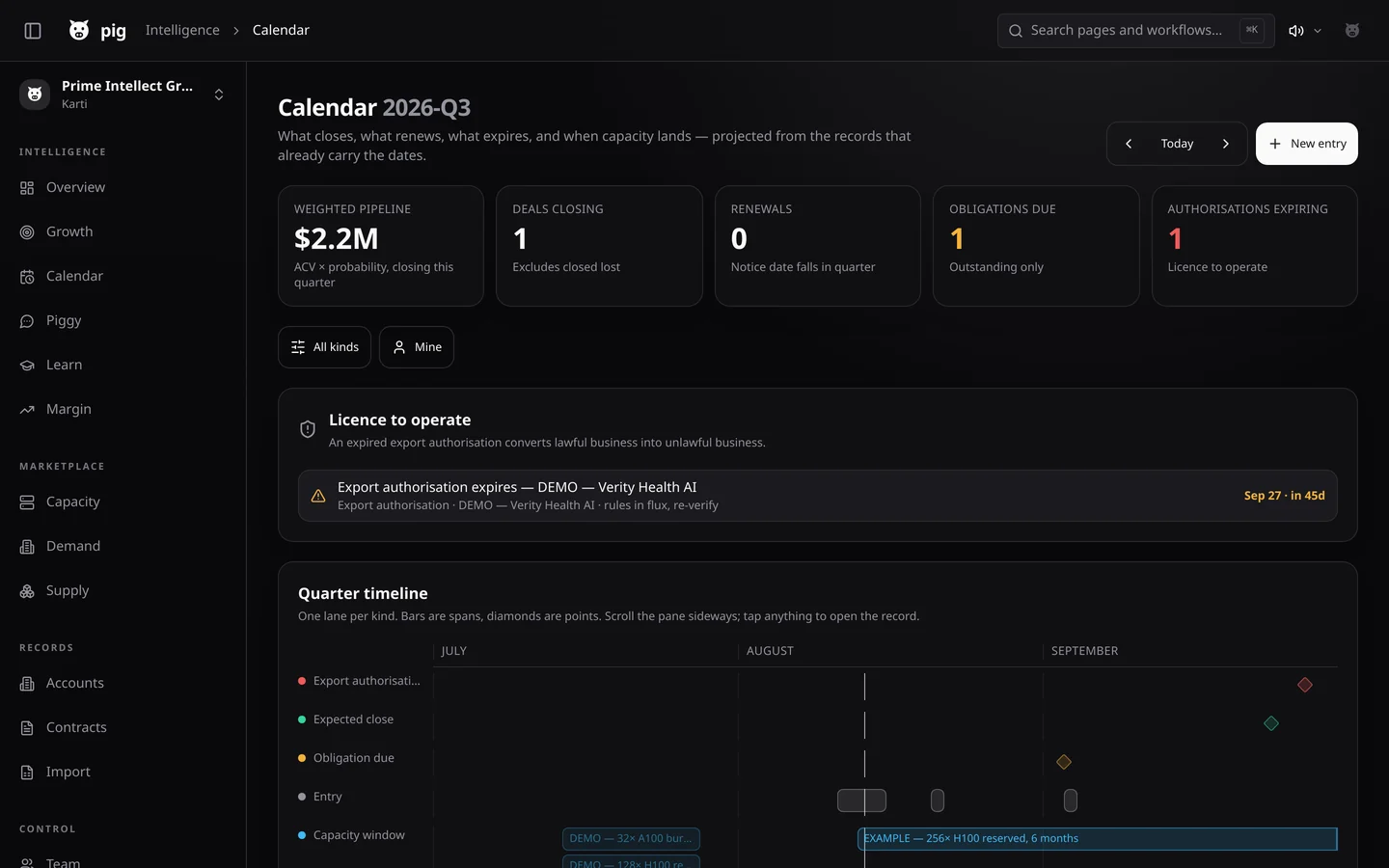Open the sound volume icon
Image resolution: width=1389 pixels, height=868 pixels.
pos(1296,31)
